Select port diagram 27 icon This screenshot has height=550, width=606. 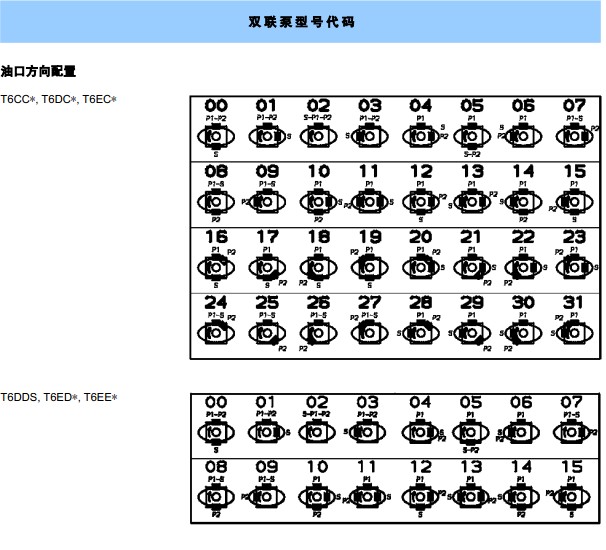coord(369,331)
